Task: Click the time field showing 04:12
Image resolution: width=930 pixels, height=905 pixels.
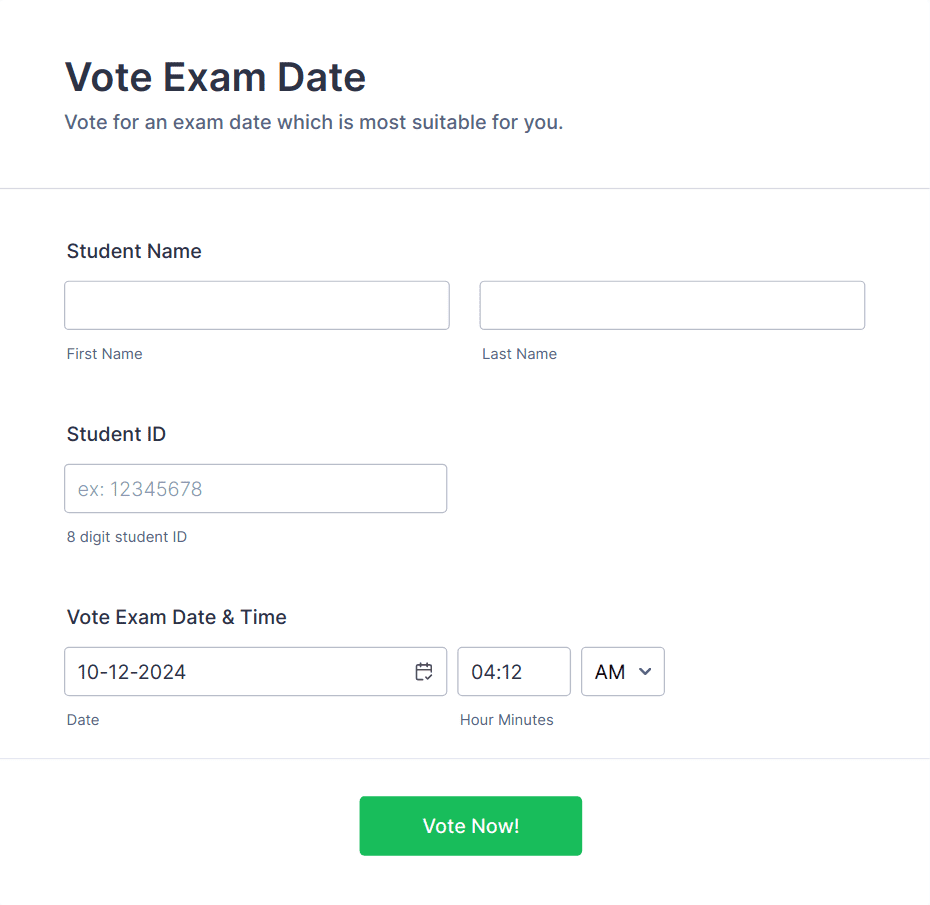Action: coord(514,671)
